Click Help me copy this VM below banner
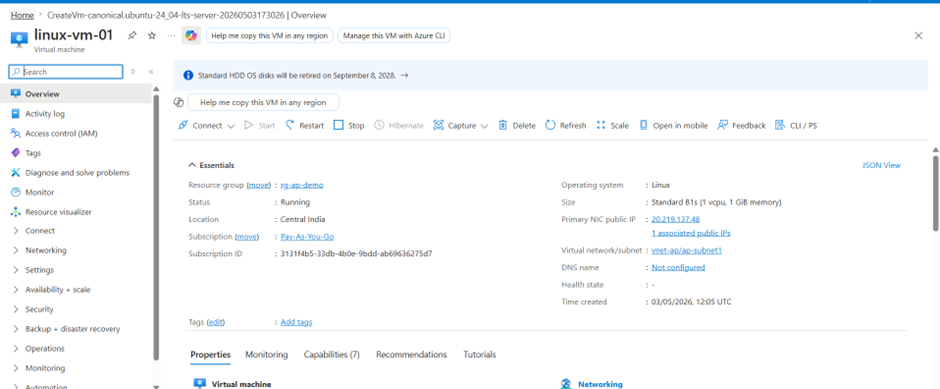Image resolution: width=940 pixels, height=389 pixels. [x=263, y=102]
